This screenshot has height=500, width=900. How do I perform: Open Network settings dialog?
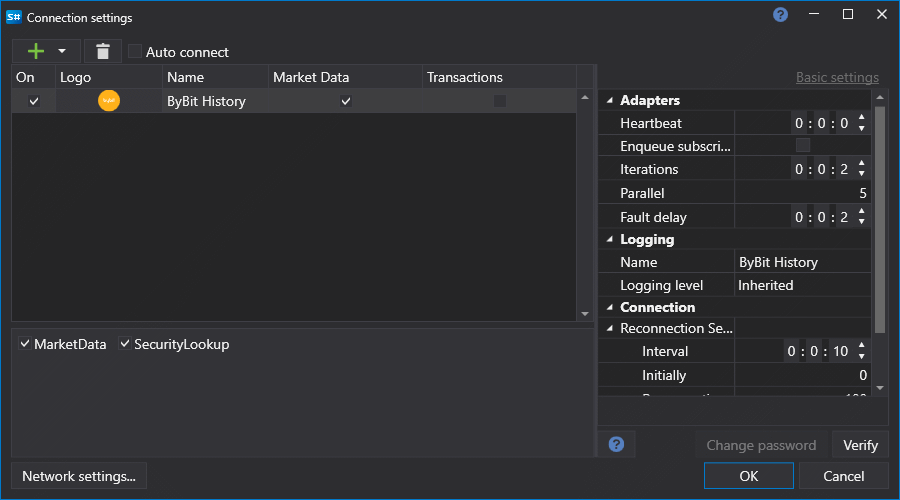[79, 476]
